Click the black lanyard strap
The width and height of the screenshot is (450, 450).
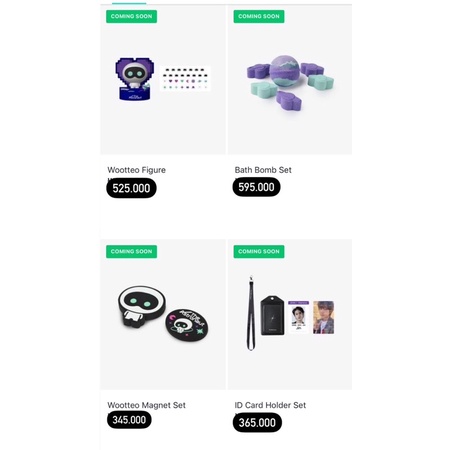(251, 313)
